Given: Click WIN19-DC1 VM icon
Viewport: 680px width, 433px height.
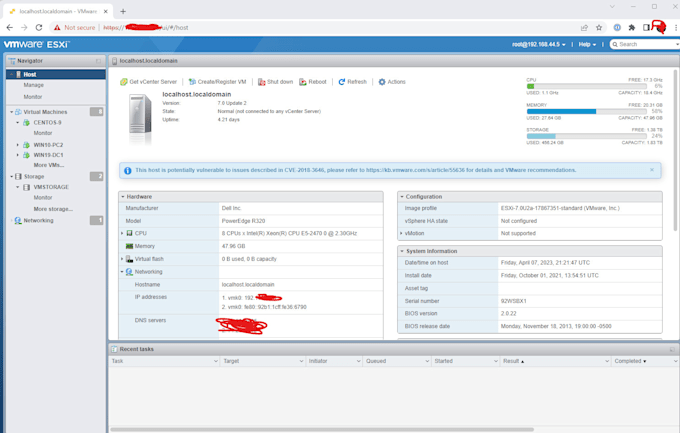Looking at the screenshot, I should [26, 155].
